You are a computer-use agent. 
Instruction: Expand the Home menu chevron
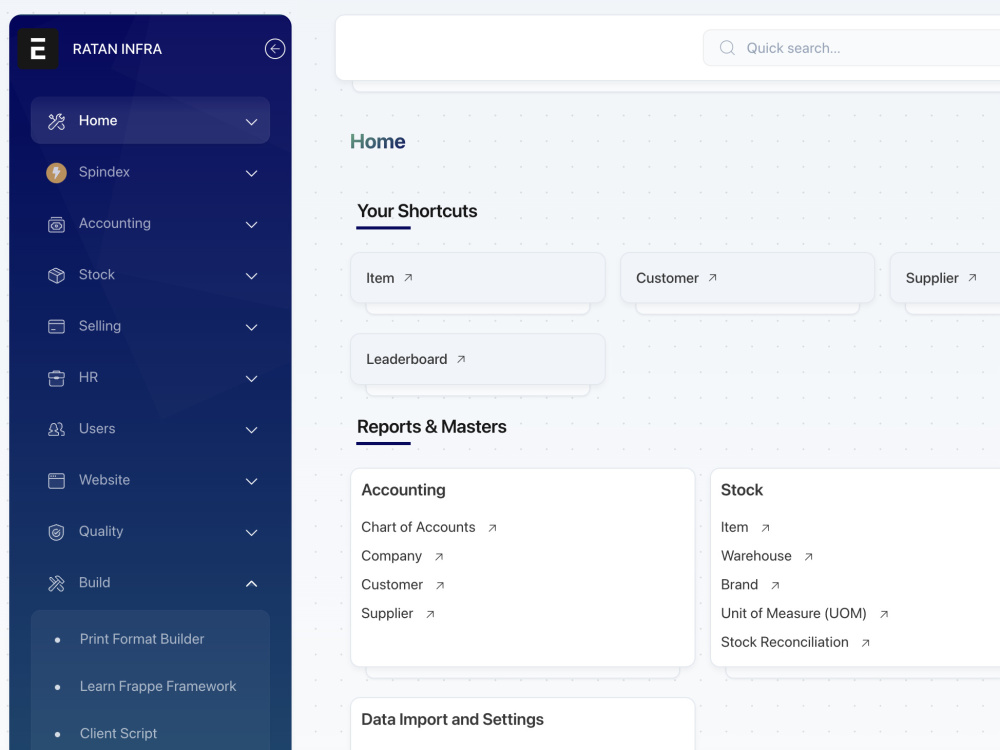pos(252,122)
